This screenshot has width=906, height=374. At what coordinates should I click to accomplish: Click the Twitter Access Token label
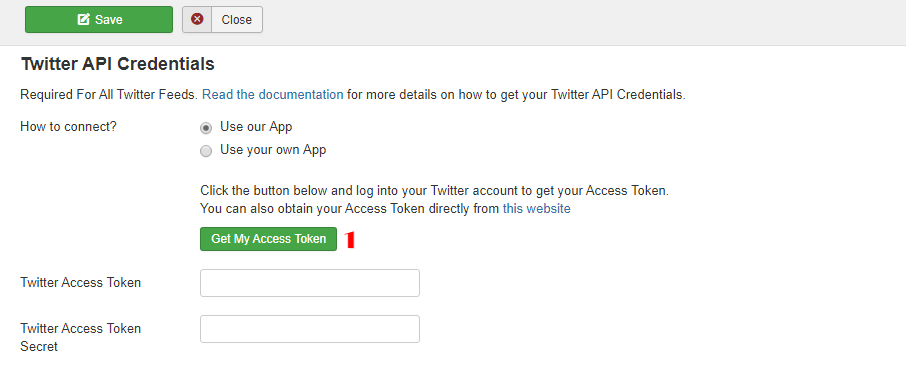[x=80, y=283]
